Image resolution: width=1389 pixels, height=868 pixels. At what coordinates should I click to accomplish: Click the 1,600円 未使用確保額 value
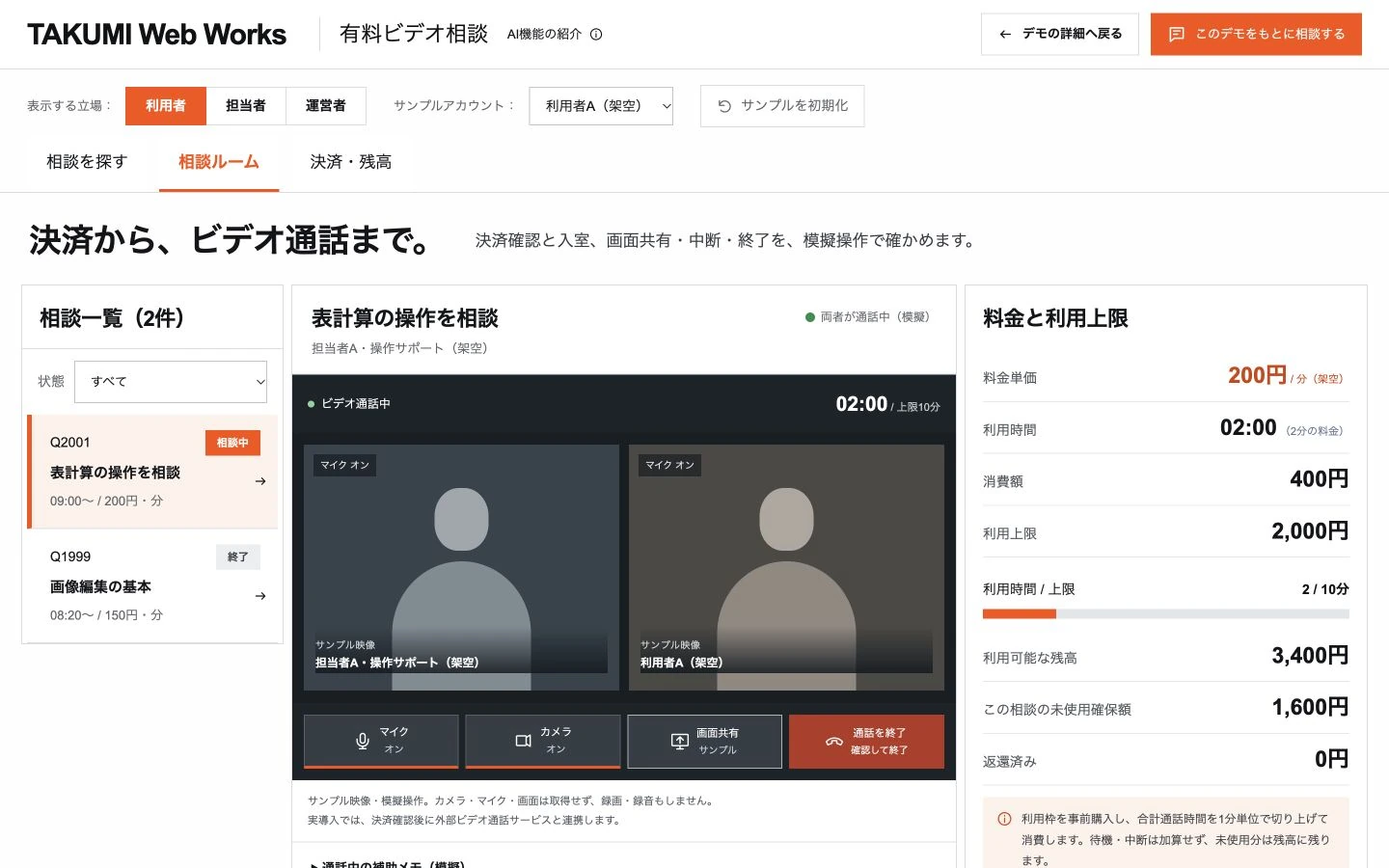(1310, 708)
